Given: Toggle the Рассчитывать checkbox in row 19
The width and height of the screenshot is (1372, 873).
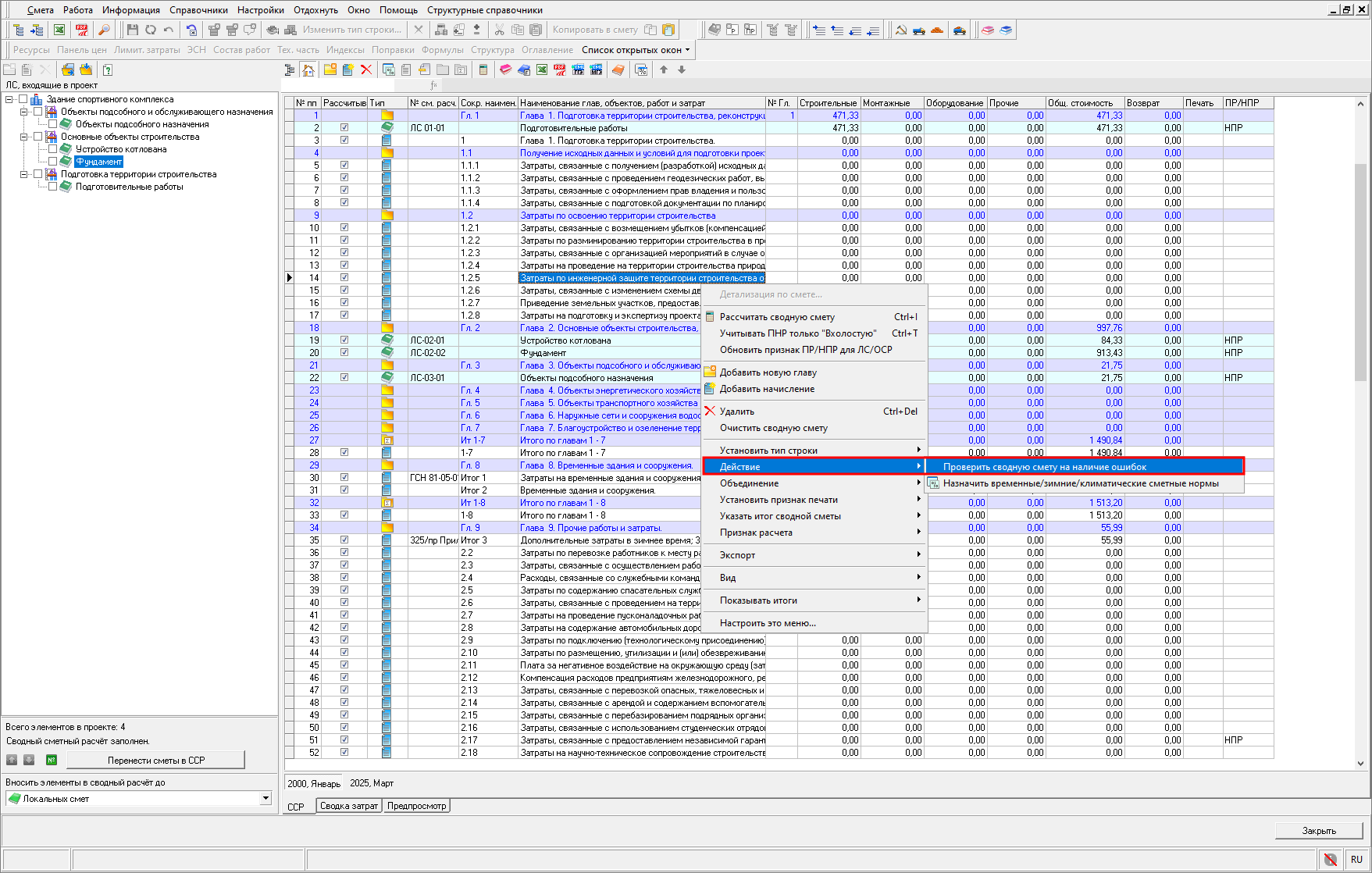Looking at the screenshot, I should [344, 340].
